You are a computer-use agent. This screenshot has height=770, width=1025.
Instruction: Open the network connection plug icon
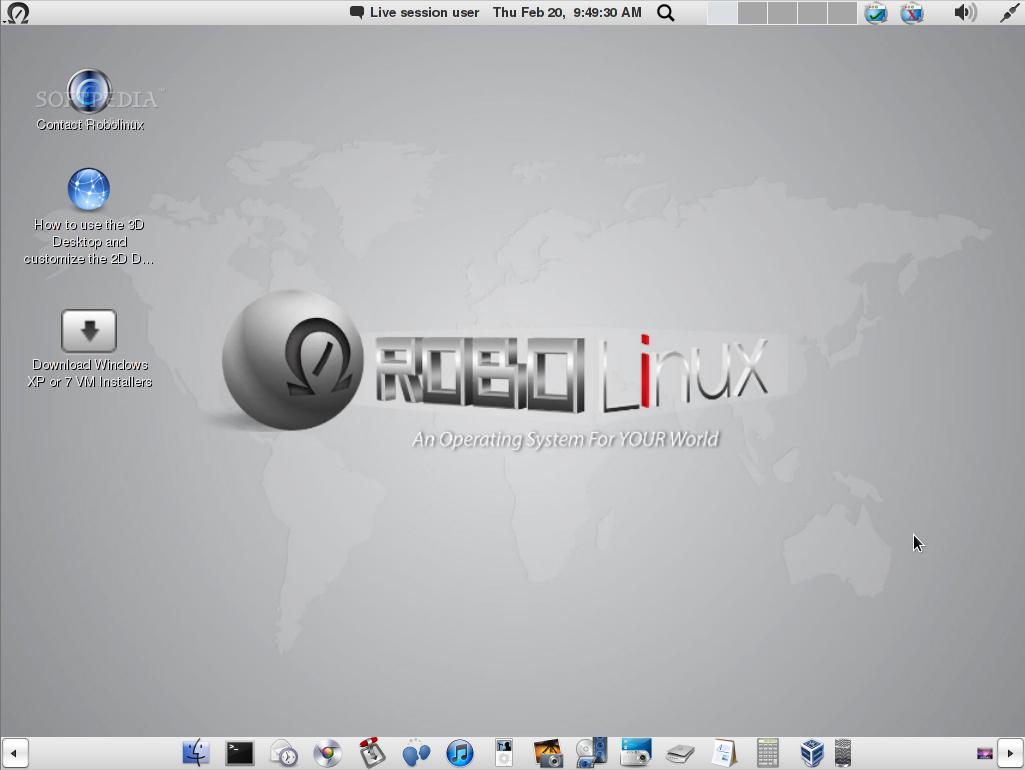click(1009, 12)
